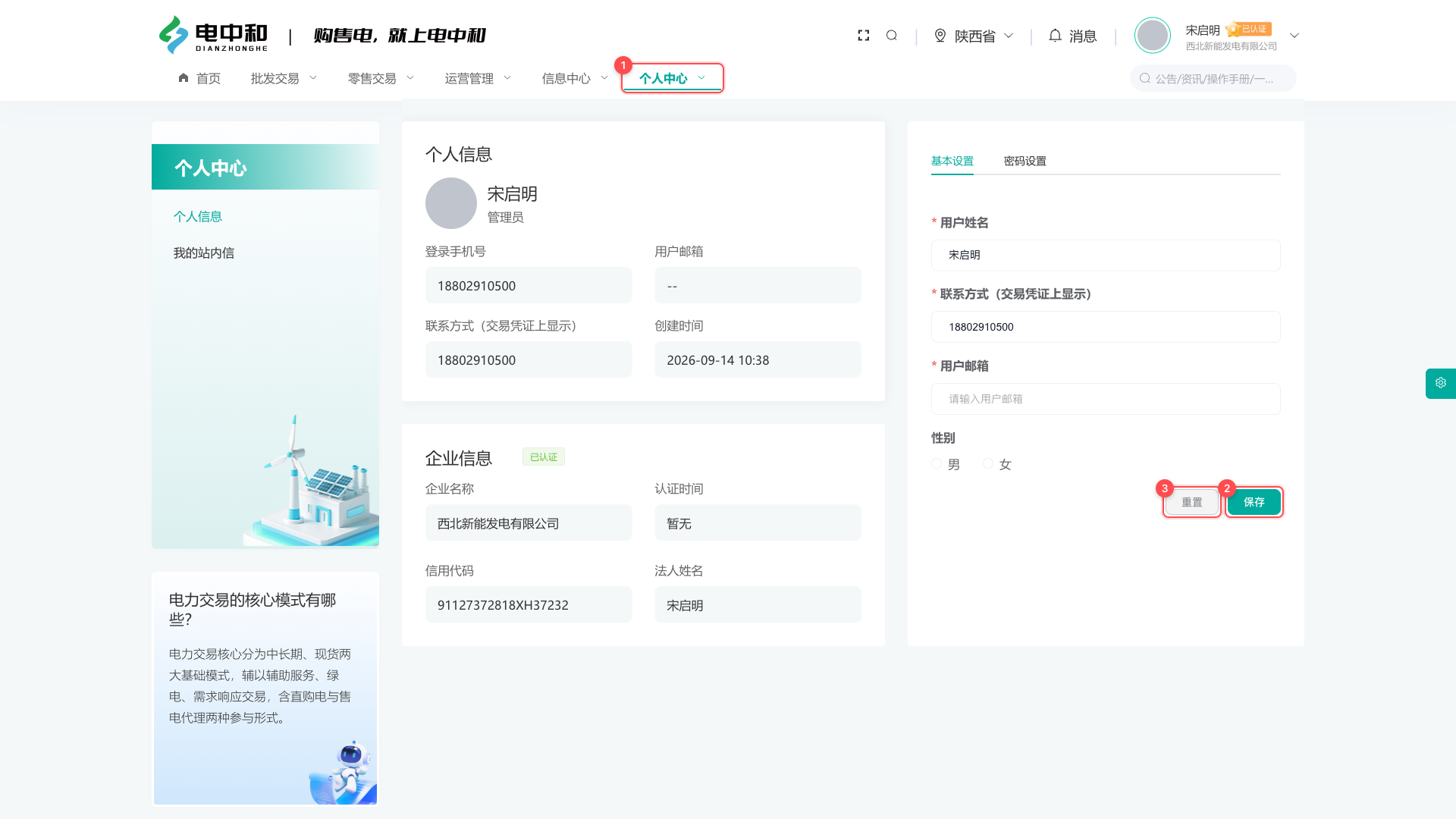Toggle fullscreen mode icon
Image resolution: width=1456 pixels, height=819 pixels.
click(863, 36)
